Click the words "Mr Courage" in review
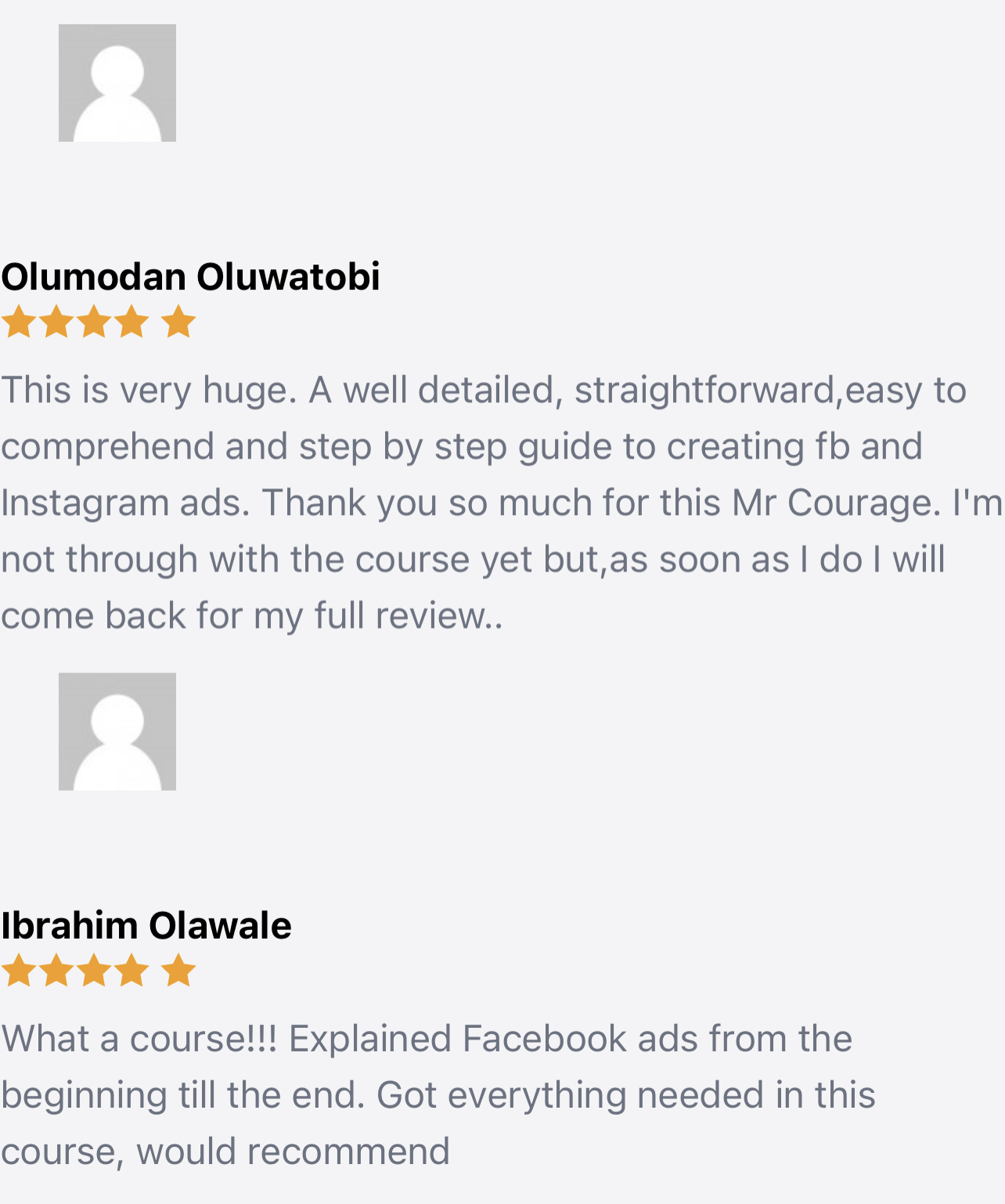Screen dimensions: 1005x1204 (x=835, y=503)
